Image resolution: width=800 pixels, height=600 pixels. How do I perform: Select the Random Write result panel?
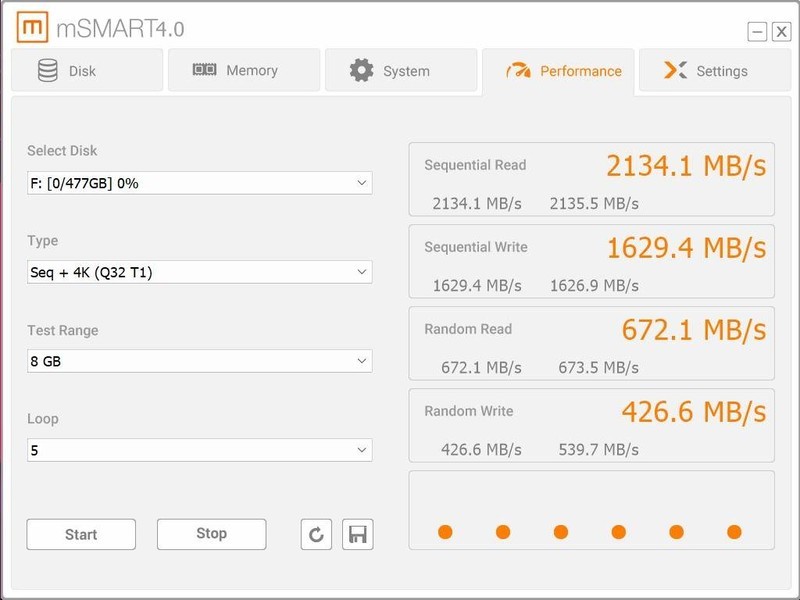(591, 426)
